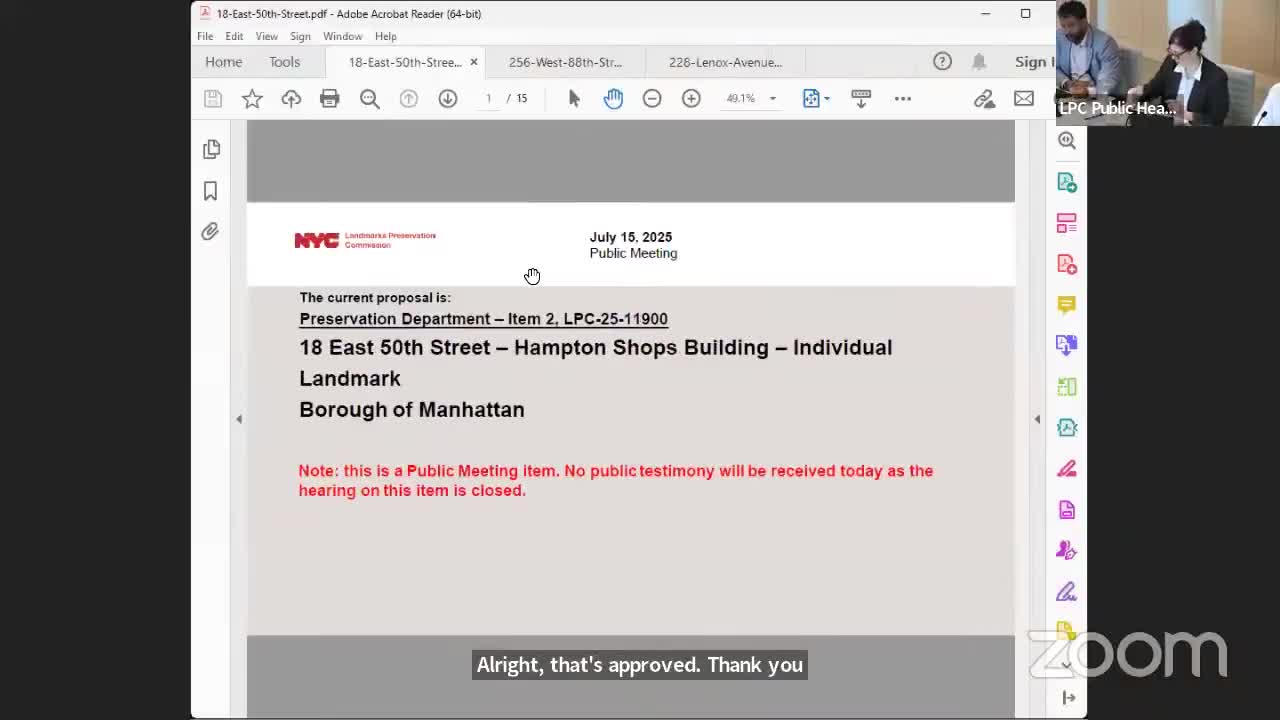
Task: Maximize the Acrobat Reader window
Action: (x=1025, y=14)
